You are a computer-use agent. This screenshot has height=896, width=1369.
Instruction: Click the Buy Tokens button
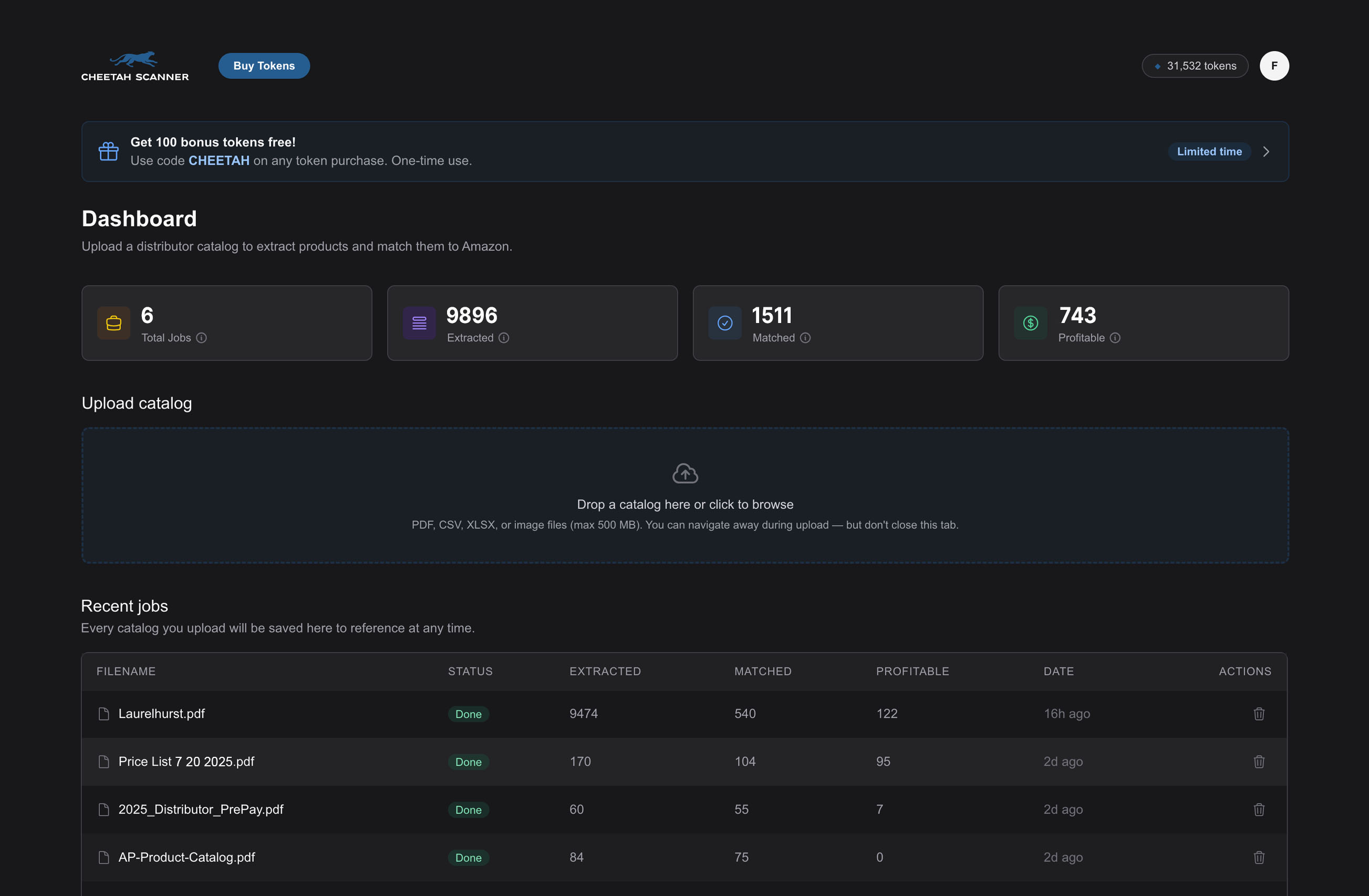coord(264,66)
